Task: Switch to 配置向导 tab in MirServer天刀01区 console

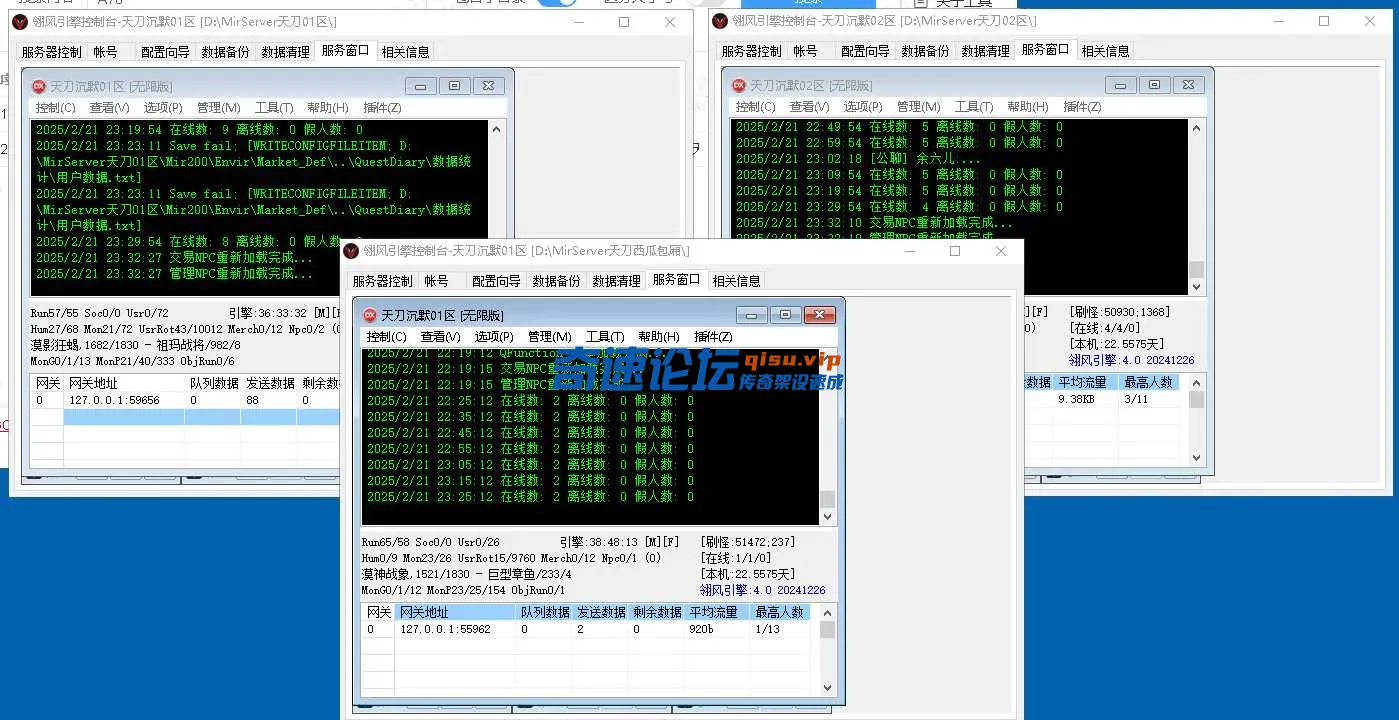Action: (x=165, y=51)
